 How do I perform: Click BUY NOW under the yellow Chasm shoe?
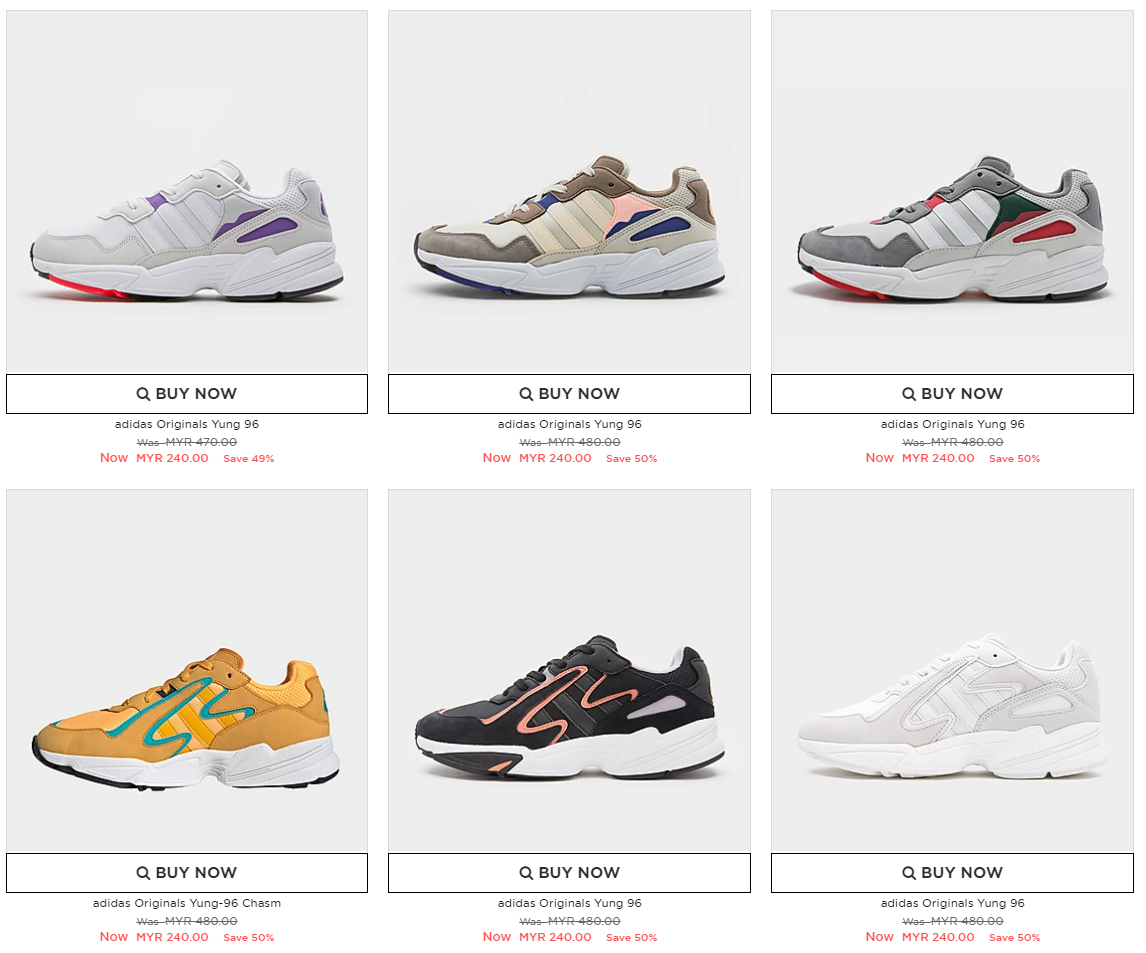[x=187, y=873]
